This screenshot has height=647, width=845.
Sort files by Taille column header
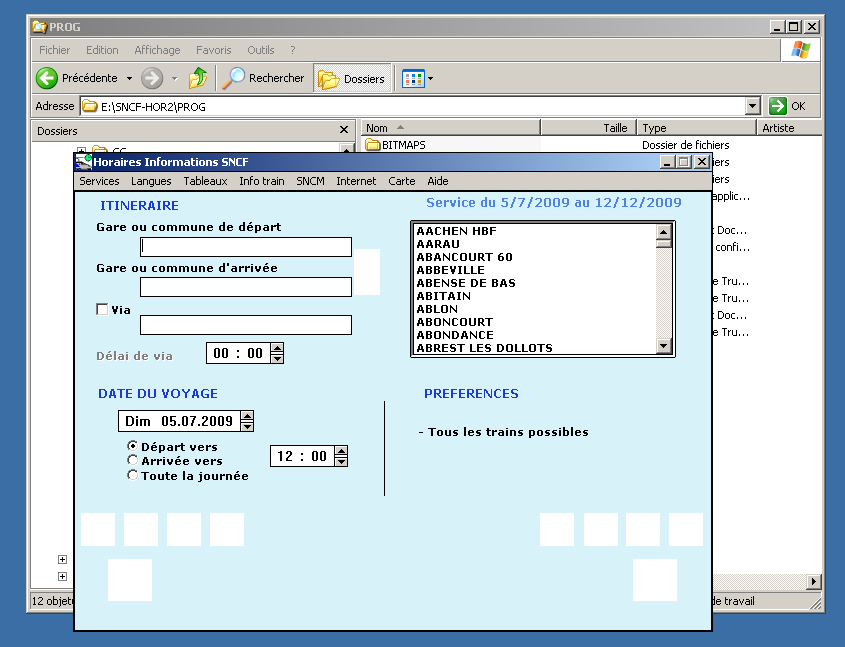(589, 128)
